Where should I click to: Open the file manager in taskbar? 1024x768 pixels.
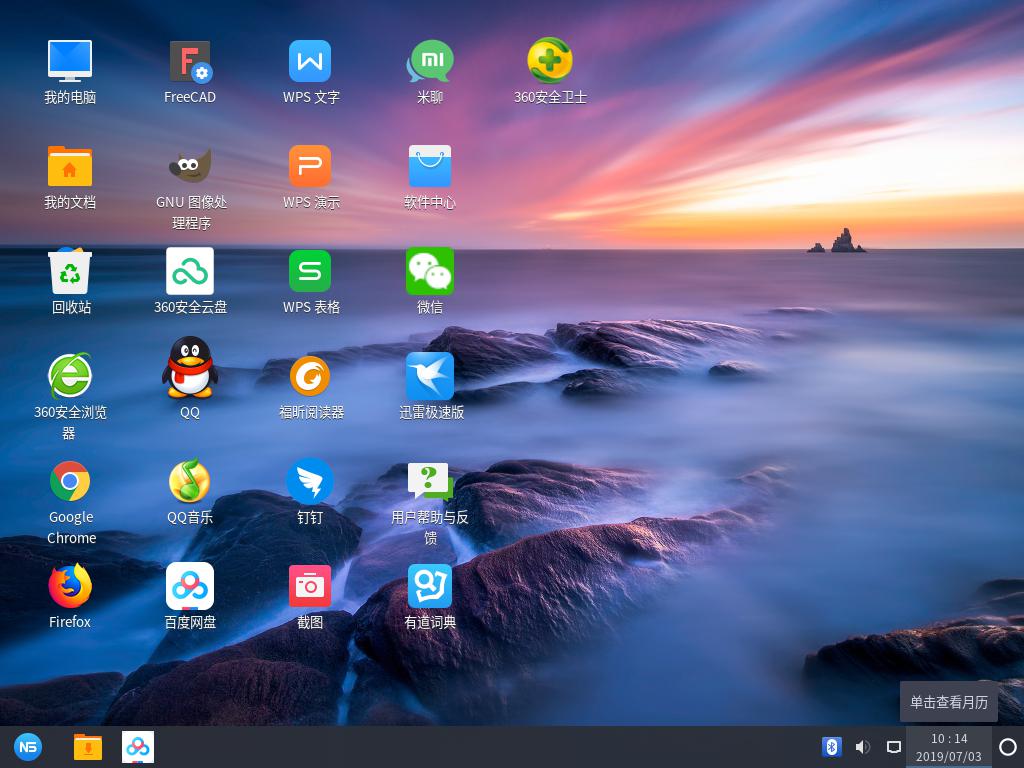pos(88,747)
